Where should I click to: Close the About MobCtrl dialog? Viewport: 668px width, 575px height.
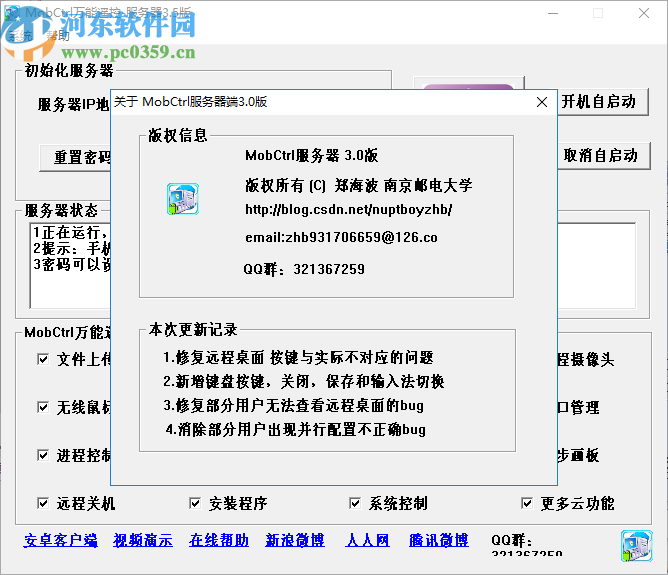point(541,102)
